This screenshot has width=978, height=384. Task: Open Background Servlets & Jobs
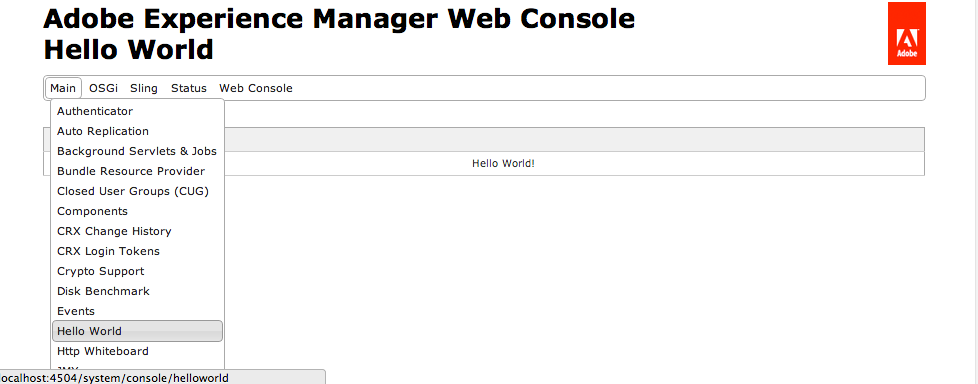[137, 151]
